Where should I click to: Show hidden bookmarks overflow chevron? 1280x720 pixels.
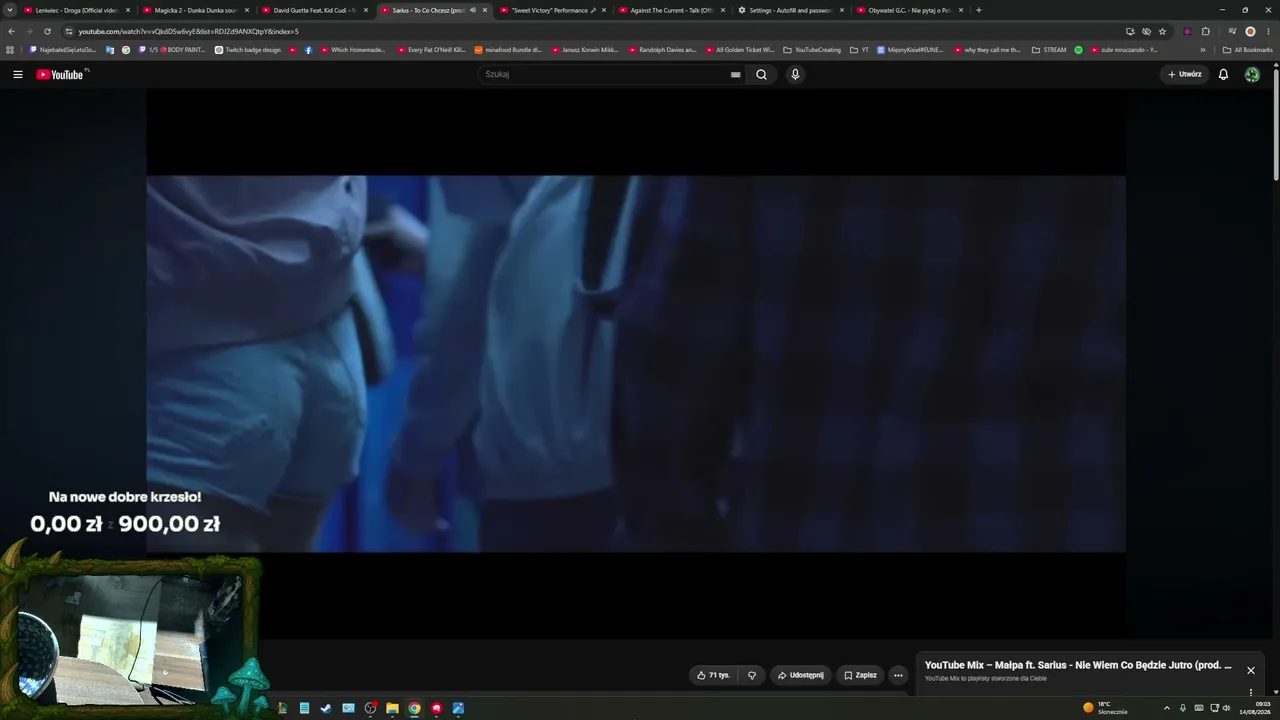1203,50
